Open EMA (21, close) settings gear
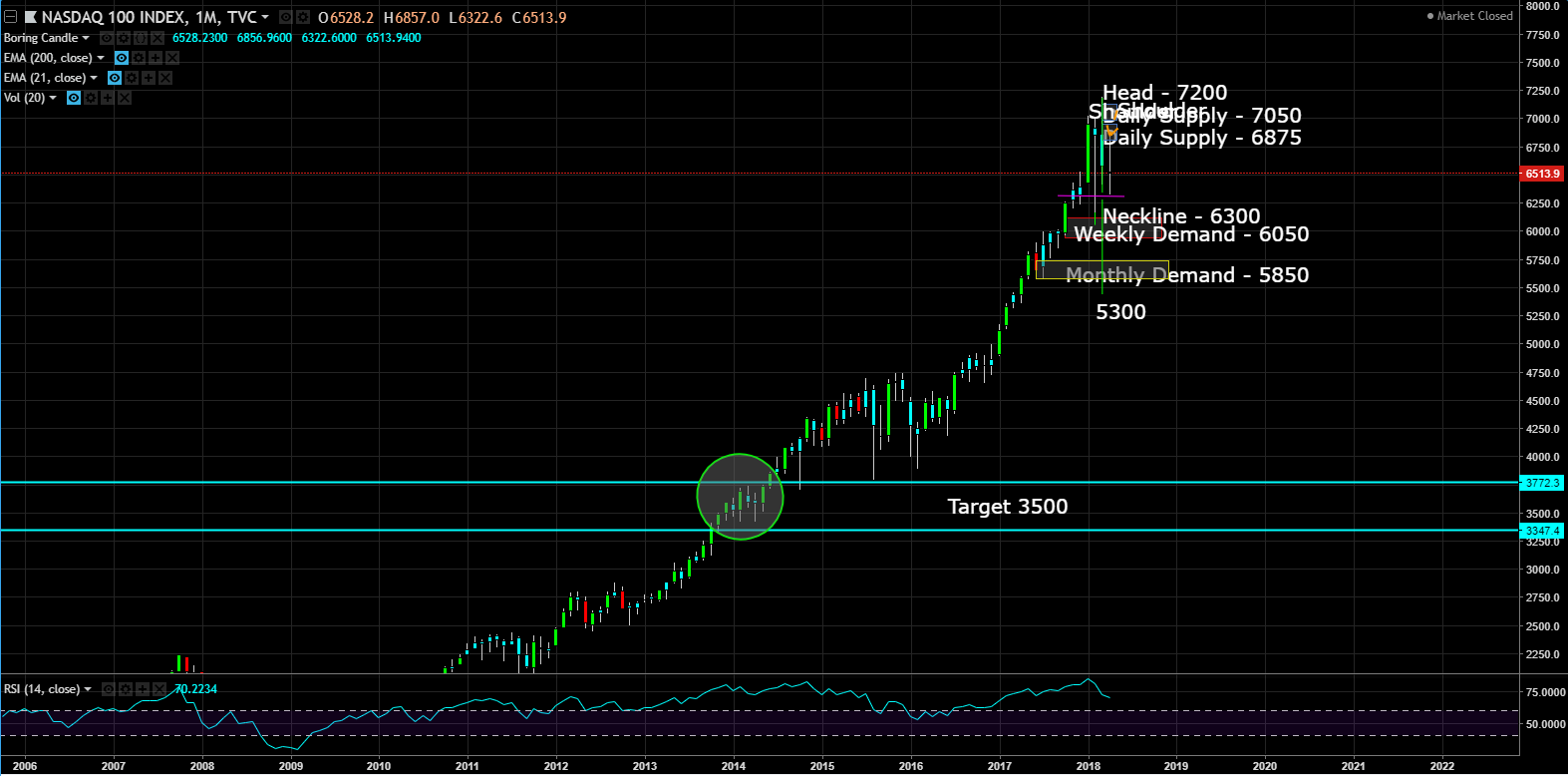The image size is (1568, 776). click(132, 78)
